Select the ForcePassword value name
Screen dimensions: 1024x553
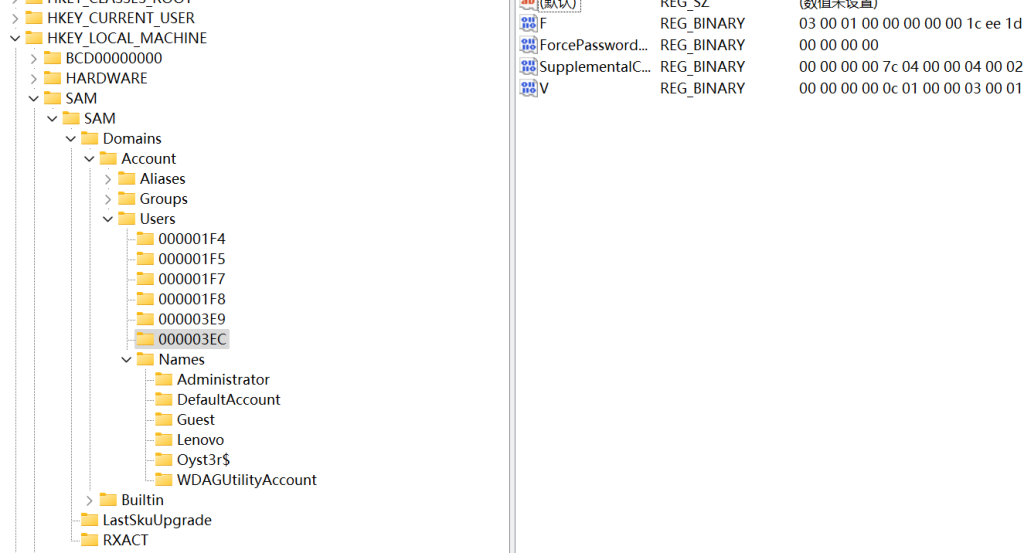tap(593, 45)
